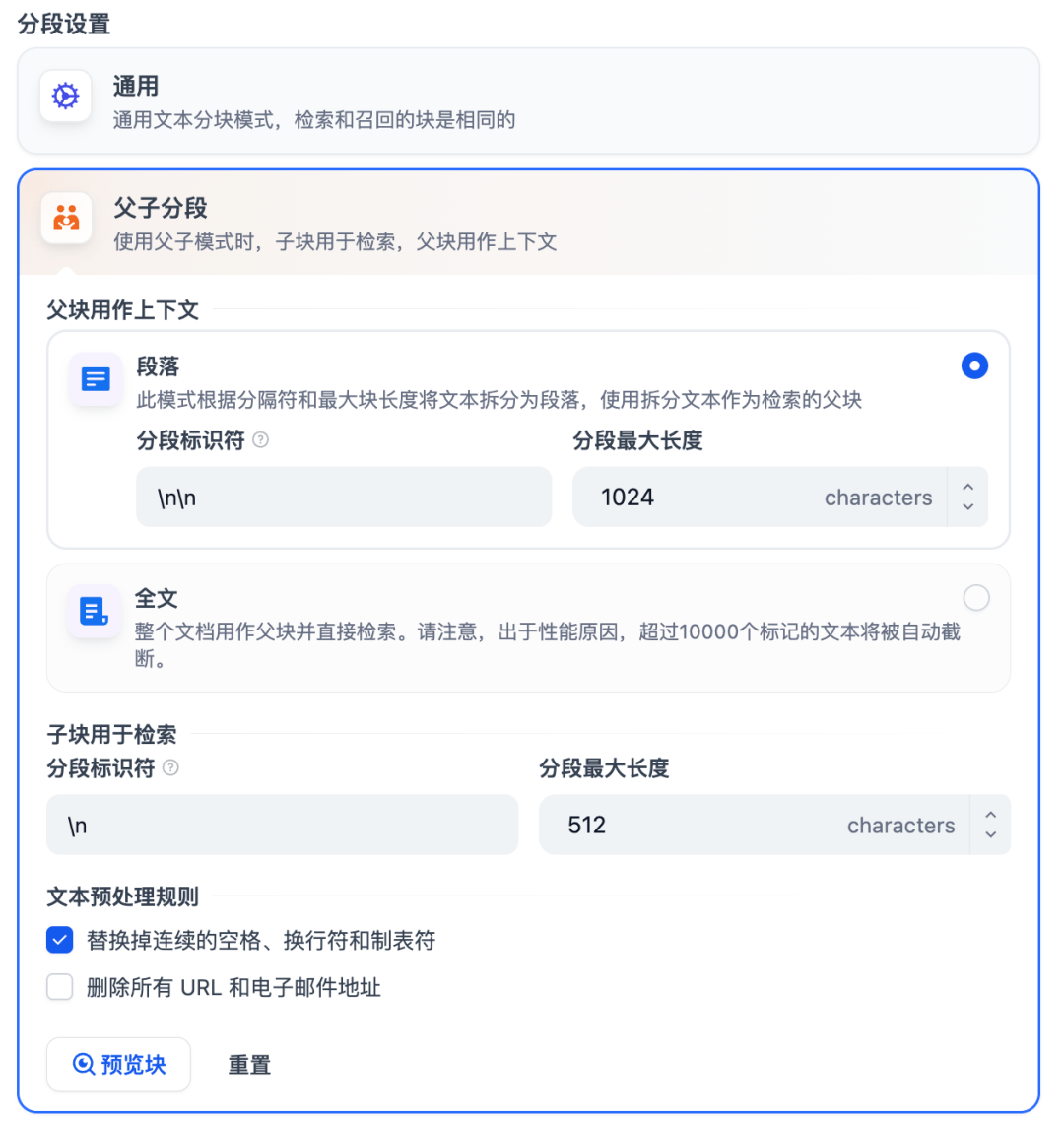Viewport: 1064px width, 1128px height.
Task: Select the 全文 radio button
Action: [975, 597]
